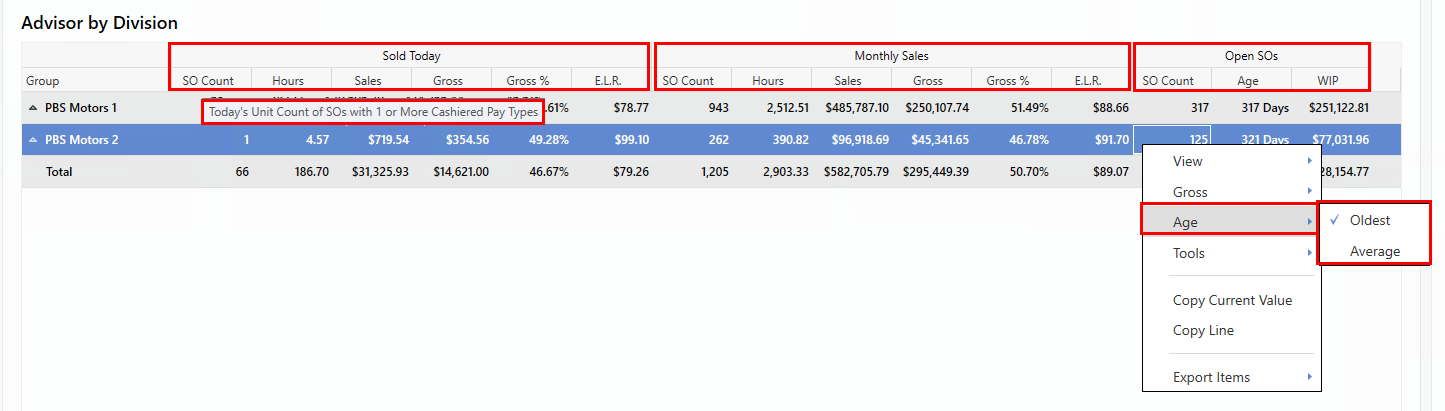Click the WIP column header
1445x411 pixels.
1329,81
